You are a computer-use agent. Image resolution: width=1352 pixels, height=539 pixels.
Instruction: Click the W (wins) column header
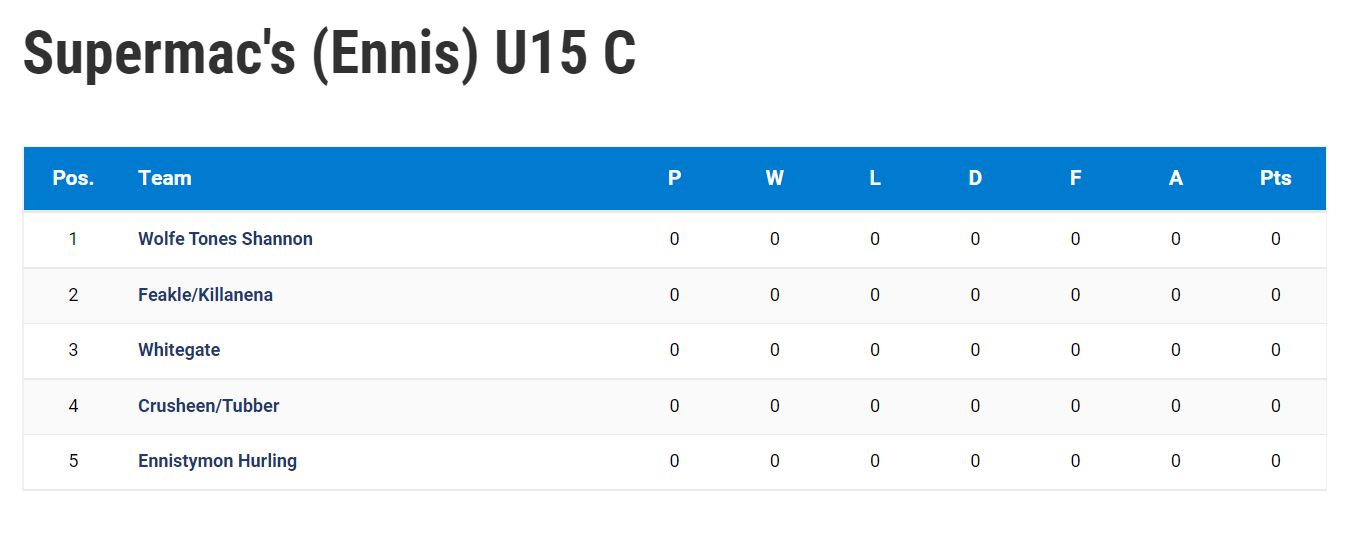click(775, 178)
